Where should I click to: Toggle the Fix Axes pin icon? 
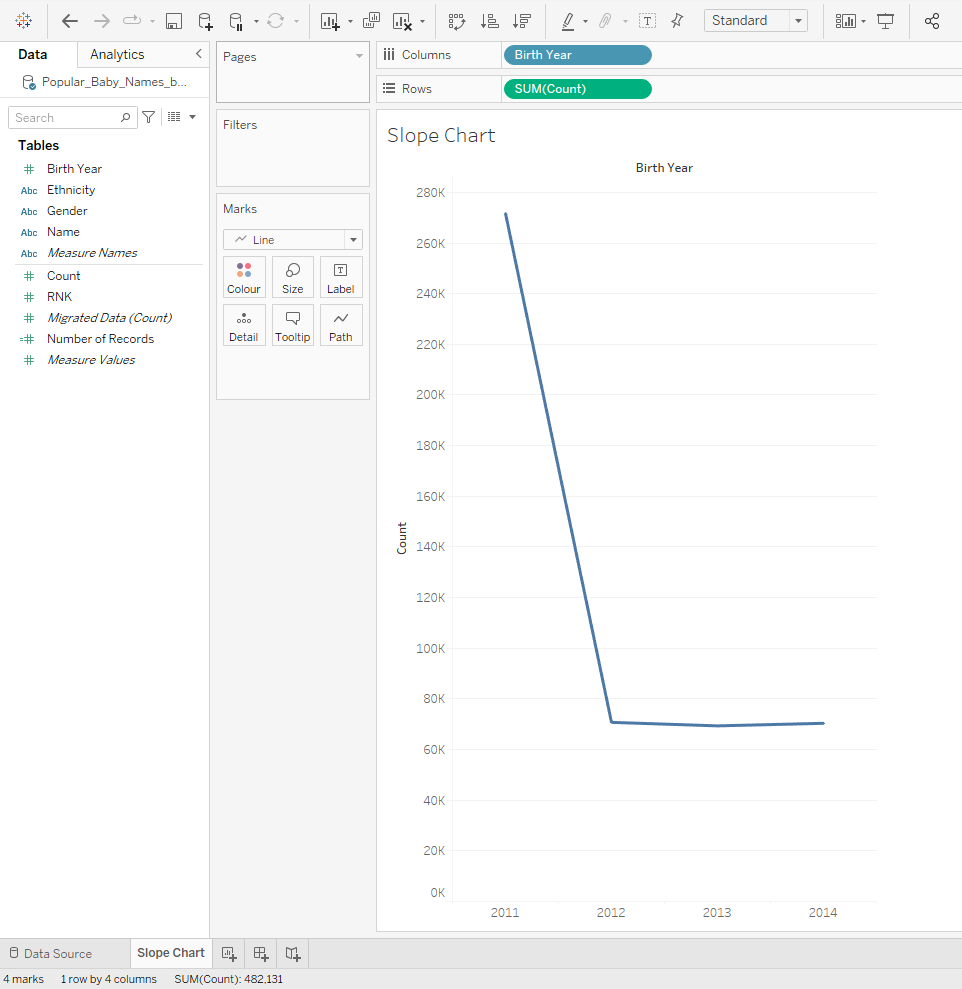[x=678, y=21]
